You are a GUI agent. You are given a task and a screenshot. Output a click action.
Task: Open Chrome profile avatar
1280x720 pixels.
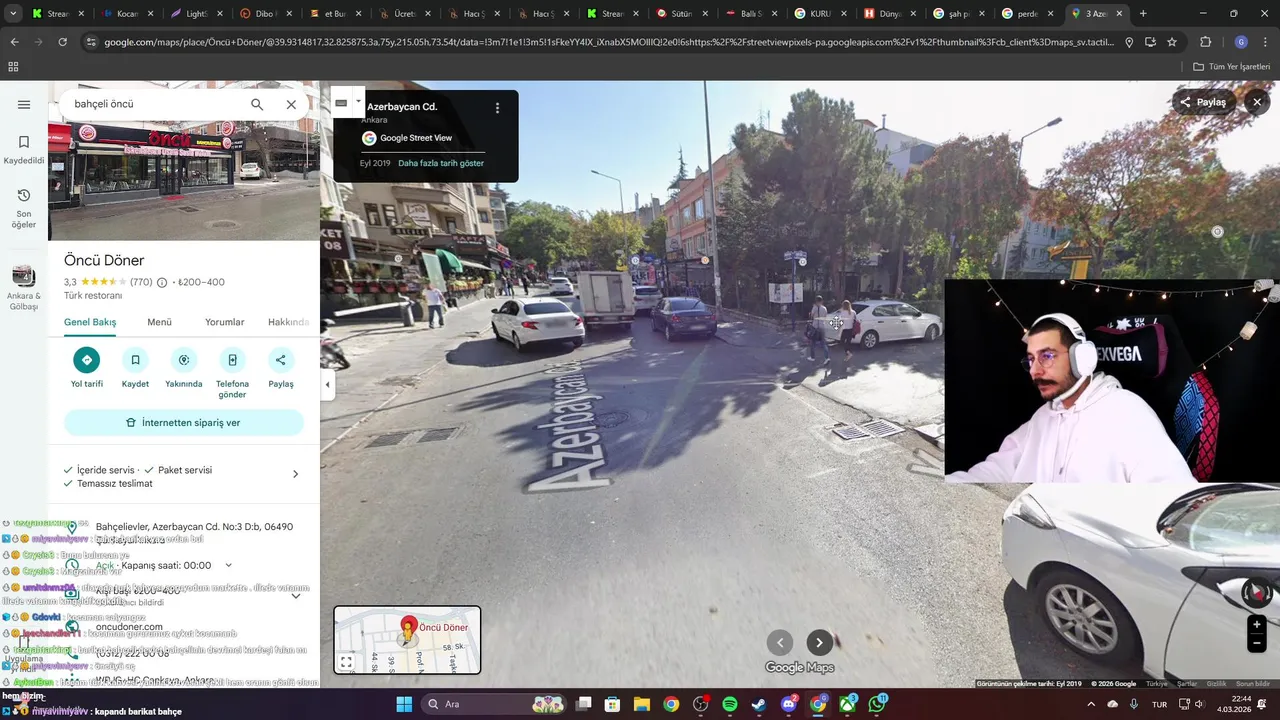tap(1241, 42)
